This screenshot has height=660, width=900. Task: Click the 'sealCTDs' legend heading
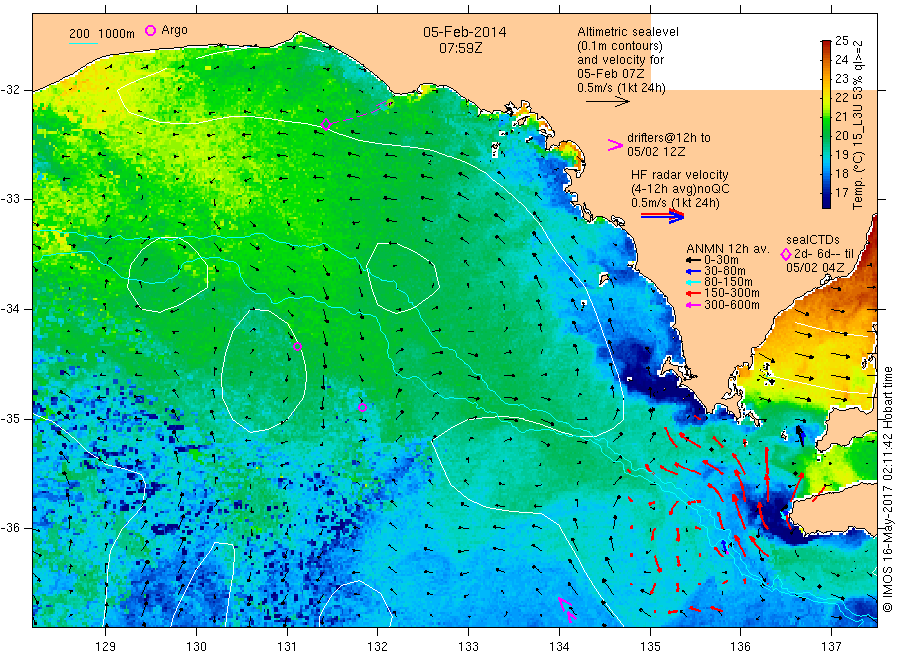(813, 240)
